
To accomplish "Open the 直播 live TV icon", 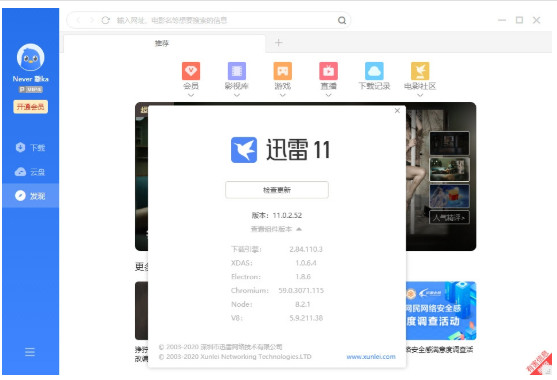I will 328,71.
